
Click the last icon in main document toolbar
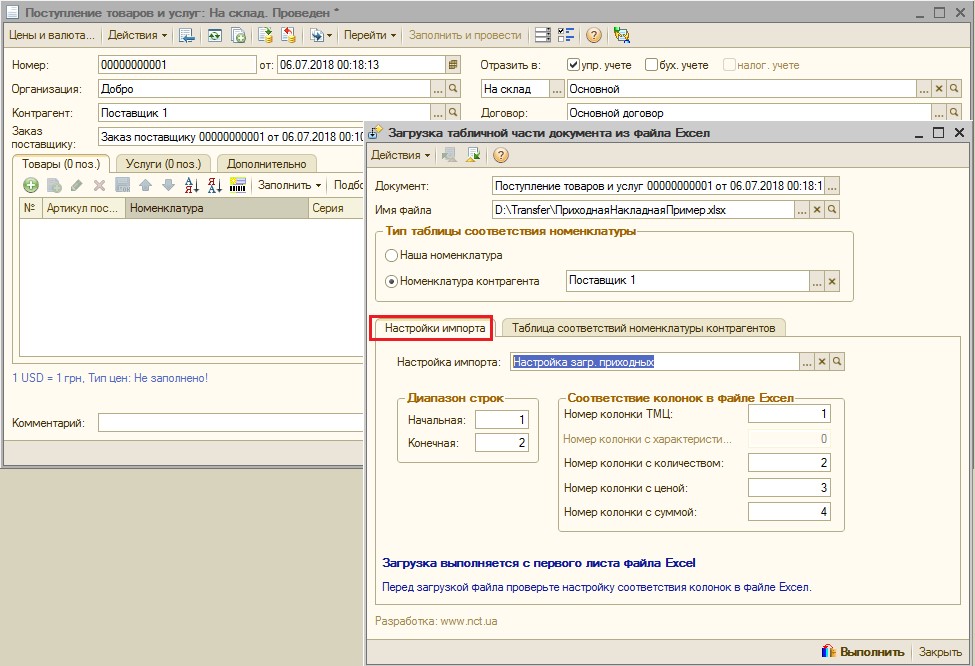click(x=621, y=35)
